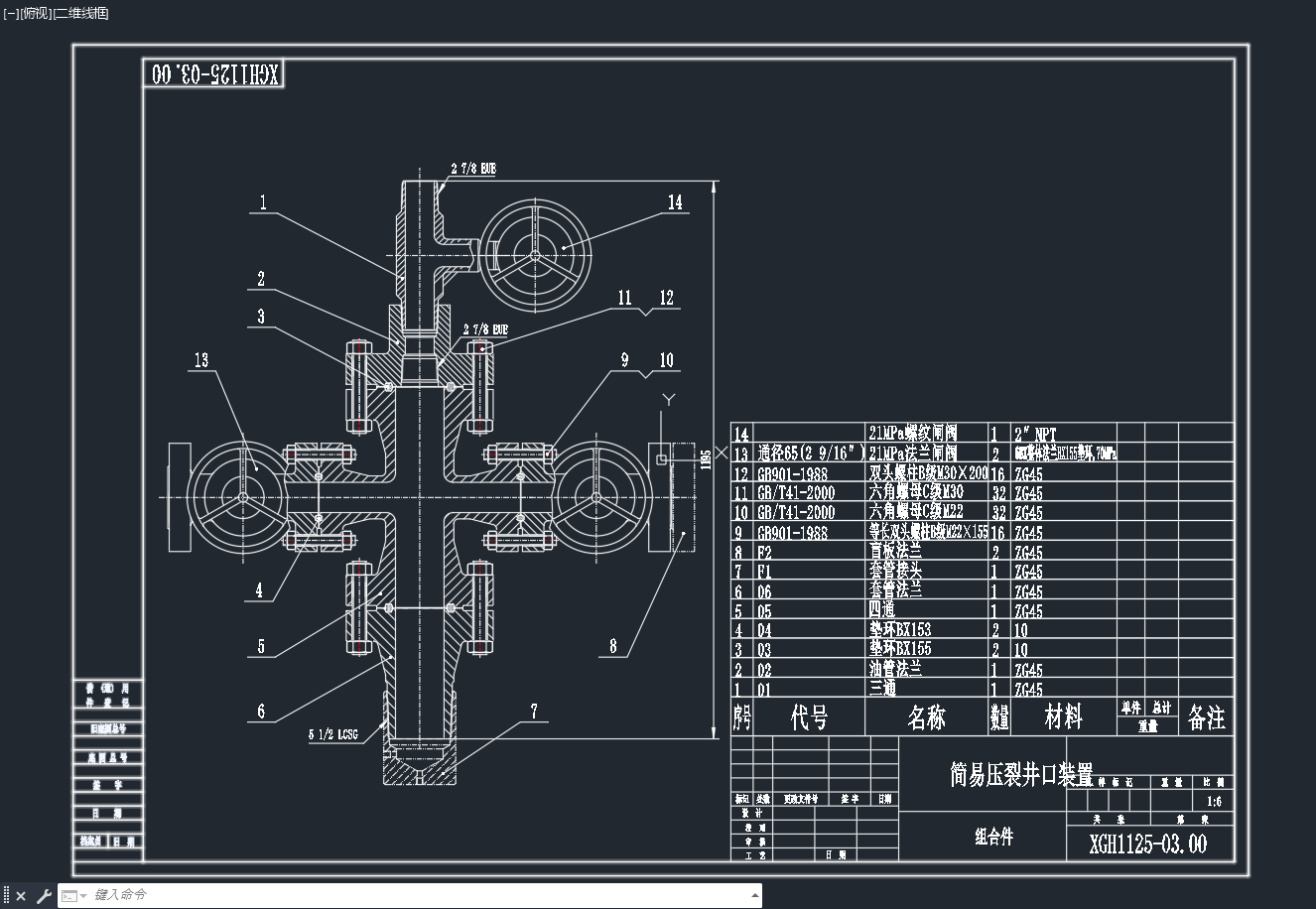Select balloon number 13 near left handwheel

coord(201,359)
